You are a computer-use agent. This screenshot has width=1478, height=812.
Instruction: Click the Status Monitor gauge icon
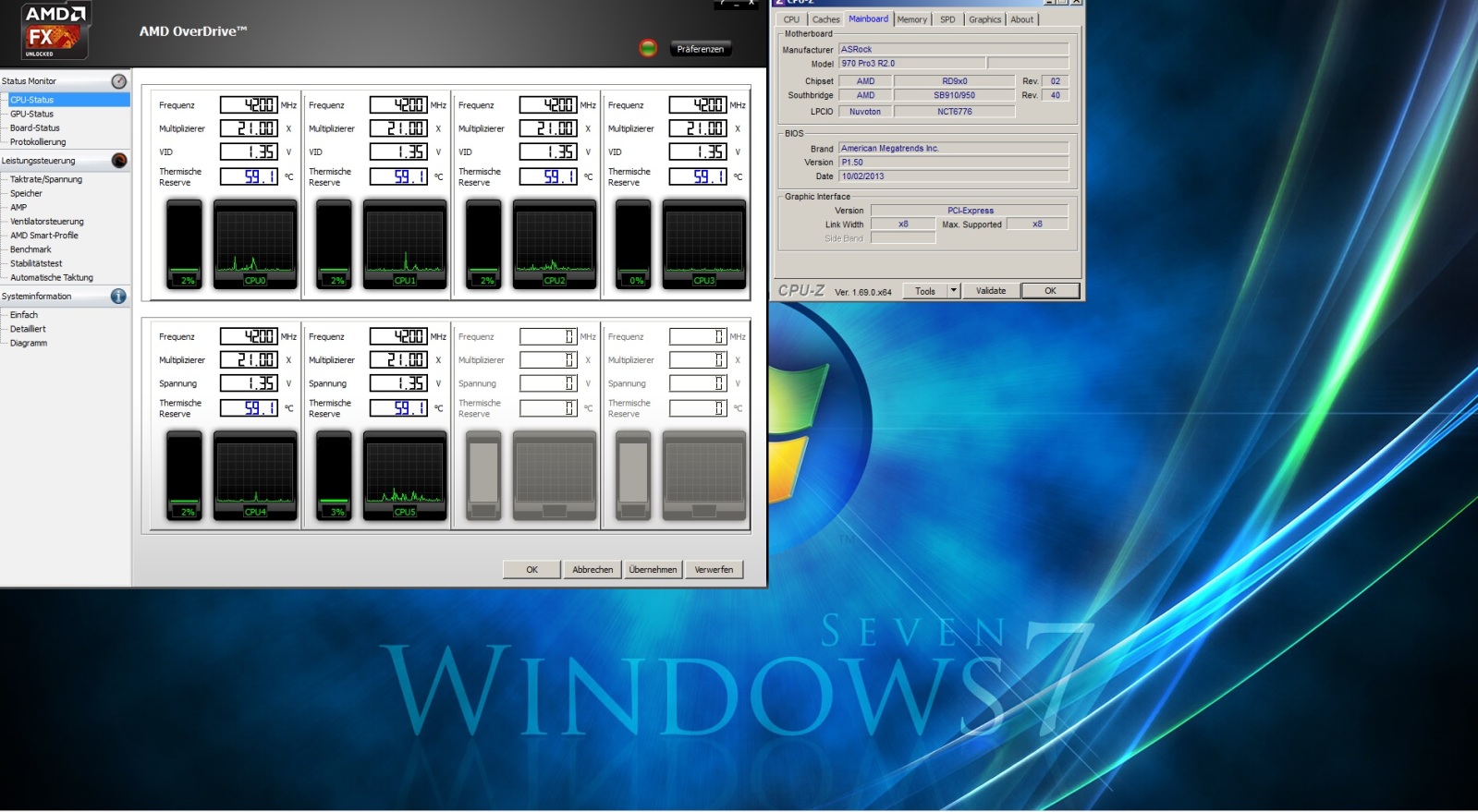119,81
